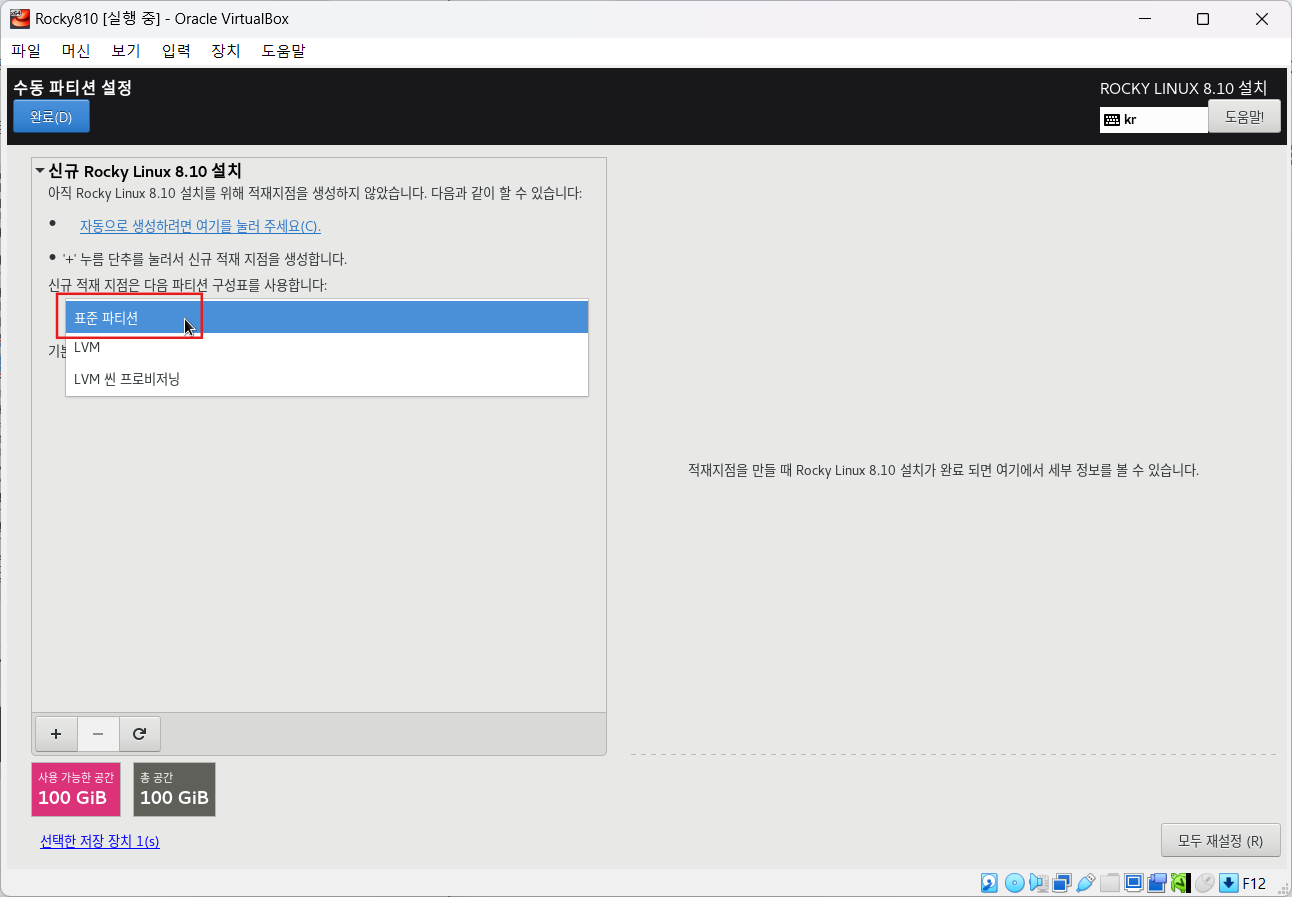Click the 사용 가능한 공간 100 GiB box
Image resolution: width=1292 pixels, height=897 pixels.
pyautogui.click(x=76, y=789)
